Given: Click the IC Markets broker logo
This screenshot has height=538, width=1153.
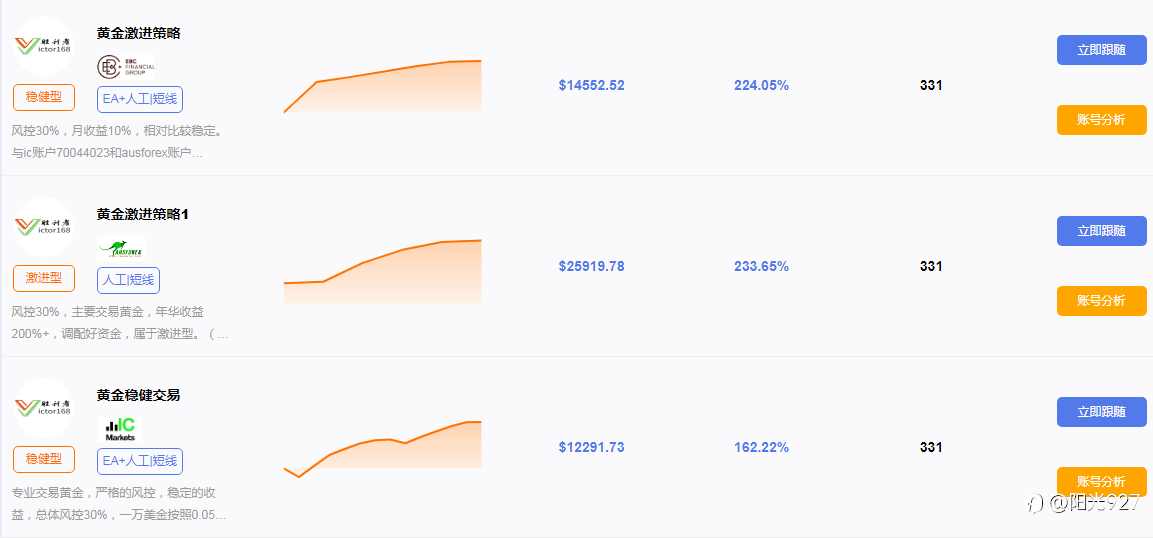Looking at the screenshot, I should click(120, 429).
